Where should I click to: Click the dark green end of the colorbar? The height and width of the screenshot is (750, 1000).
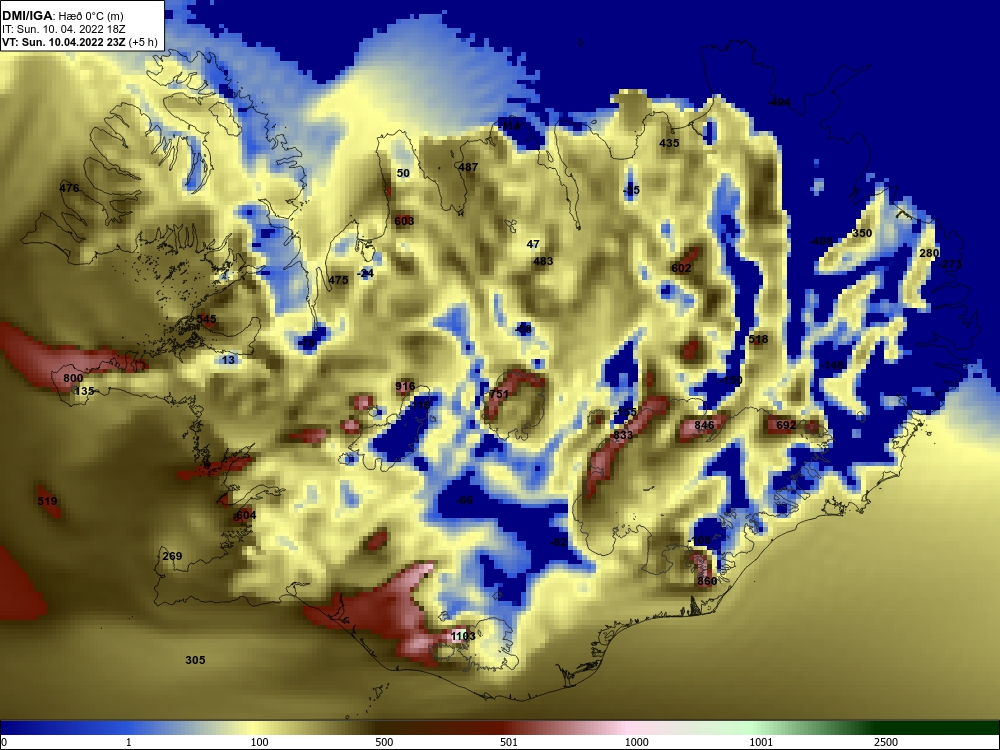tap(938, 728)
